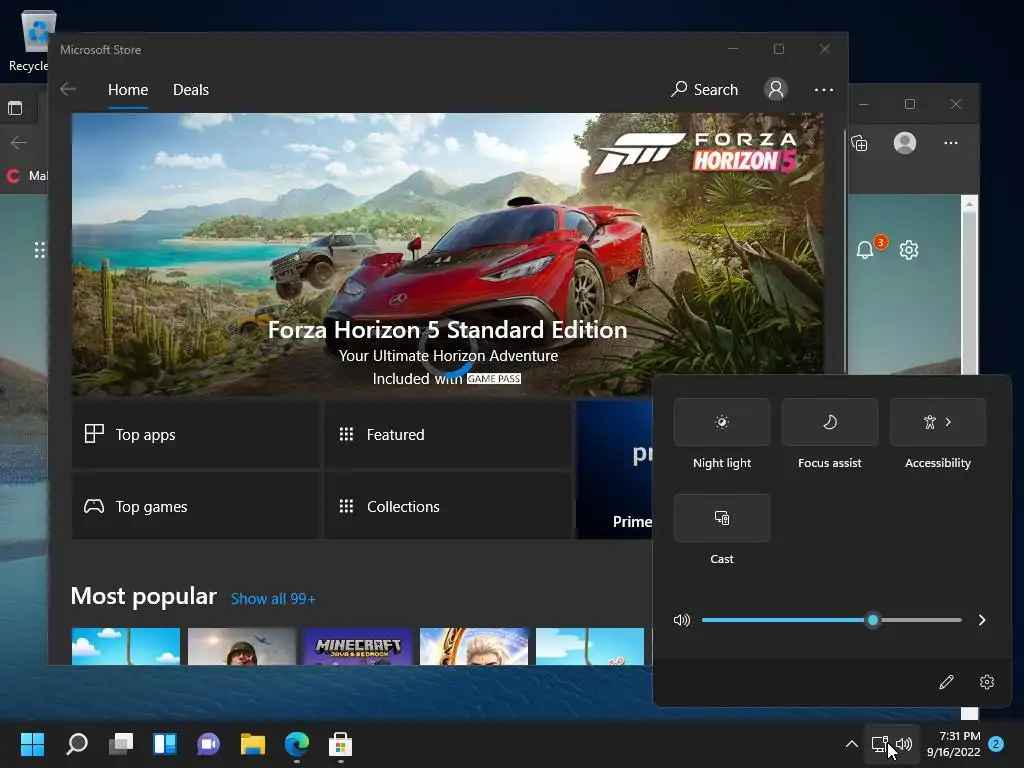Click the Microsoft Store taskbar icon
Viewport: 1024px width, 768px height.
pyautogui.click(x=340, y=744)
